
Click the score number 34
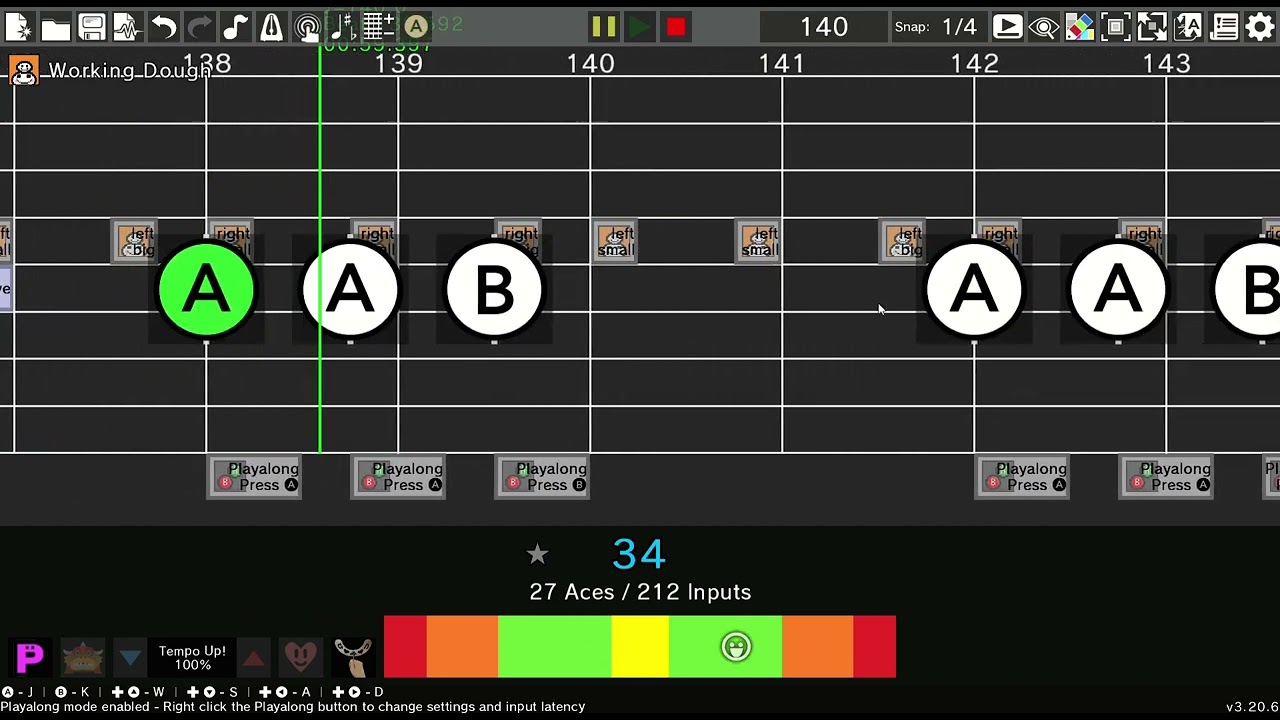639,554
